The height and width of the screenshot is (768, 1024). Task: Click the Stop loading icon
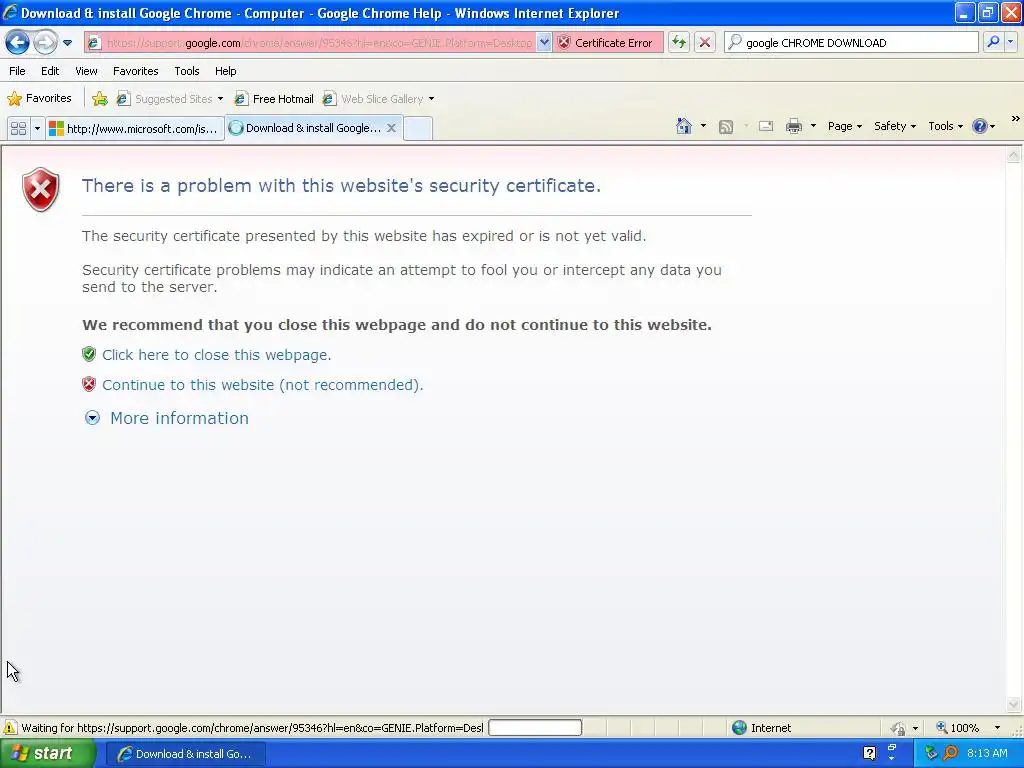coord(705,43)
